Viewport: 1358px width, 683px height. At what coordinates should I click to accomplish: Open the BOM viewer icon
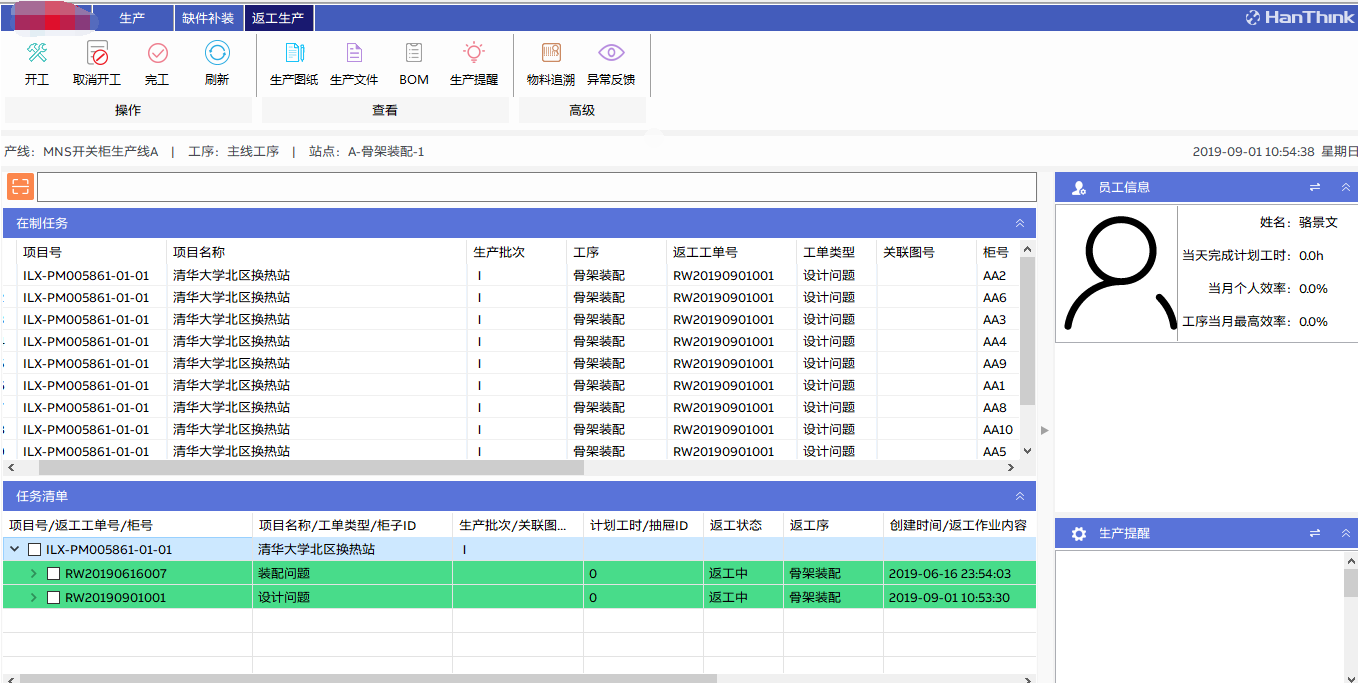(414, 54)
